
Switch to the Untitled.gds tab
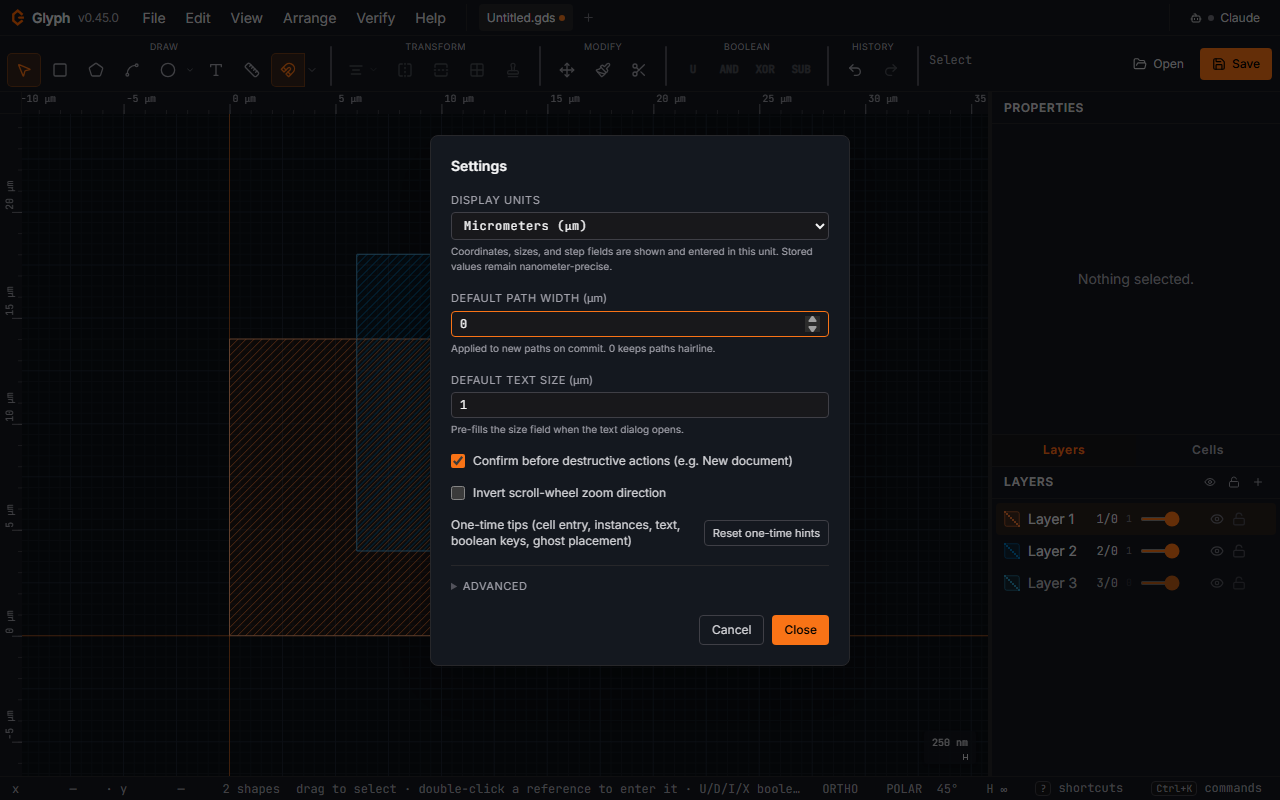tap(525, 18)
